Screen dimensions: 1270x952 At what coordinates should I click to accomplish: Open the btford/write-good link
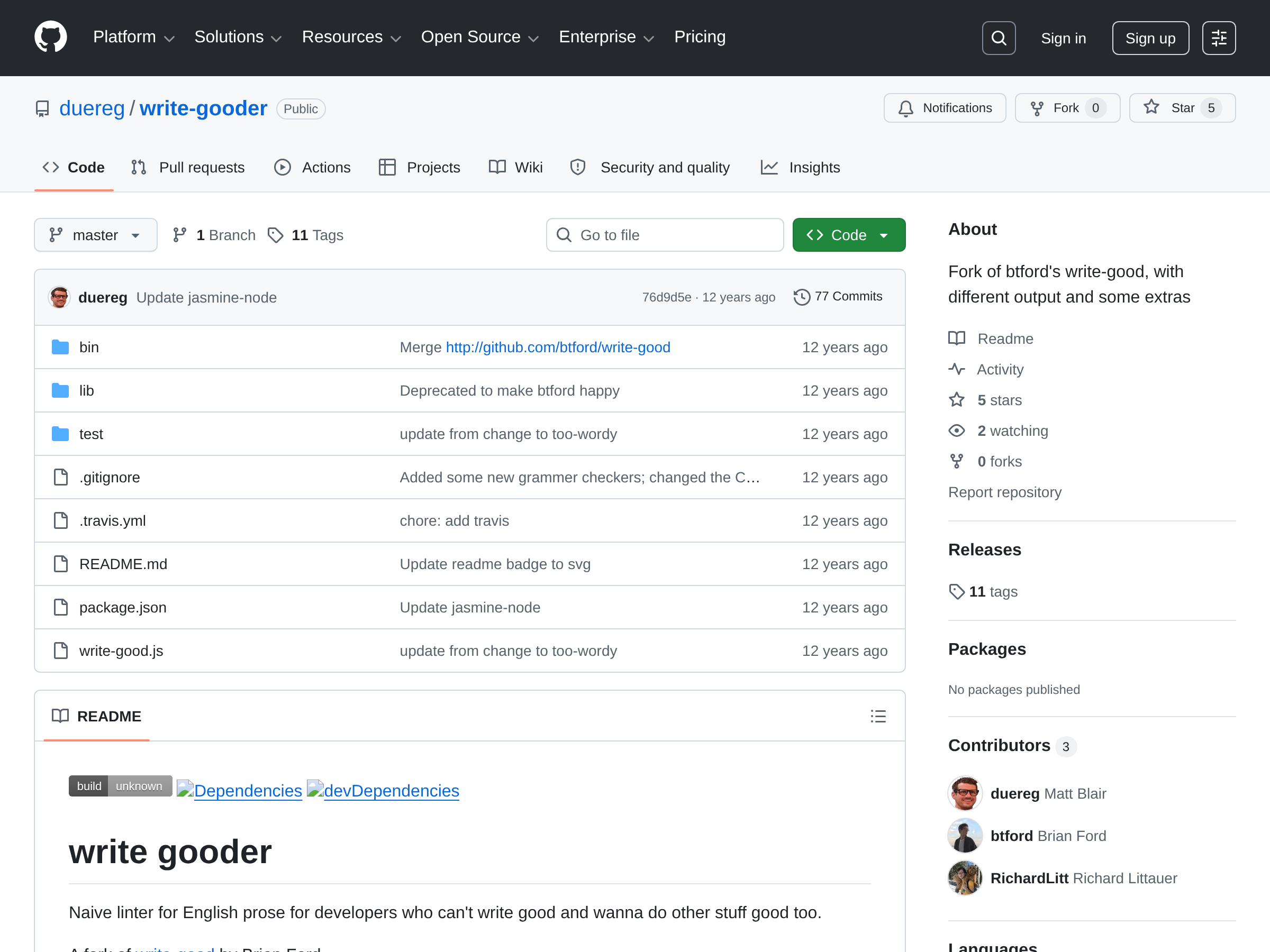click(558, 347)
